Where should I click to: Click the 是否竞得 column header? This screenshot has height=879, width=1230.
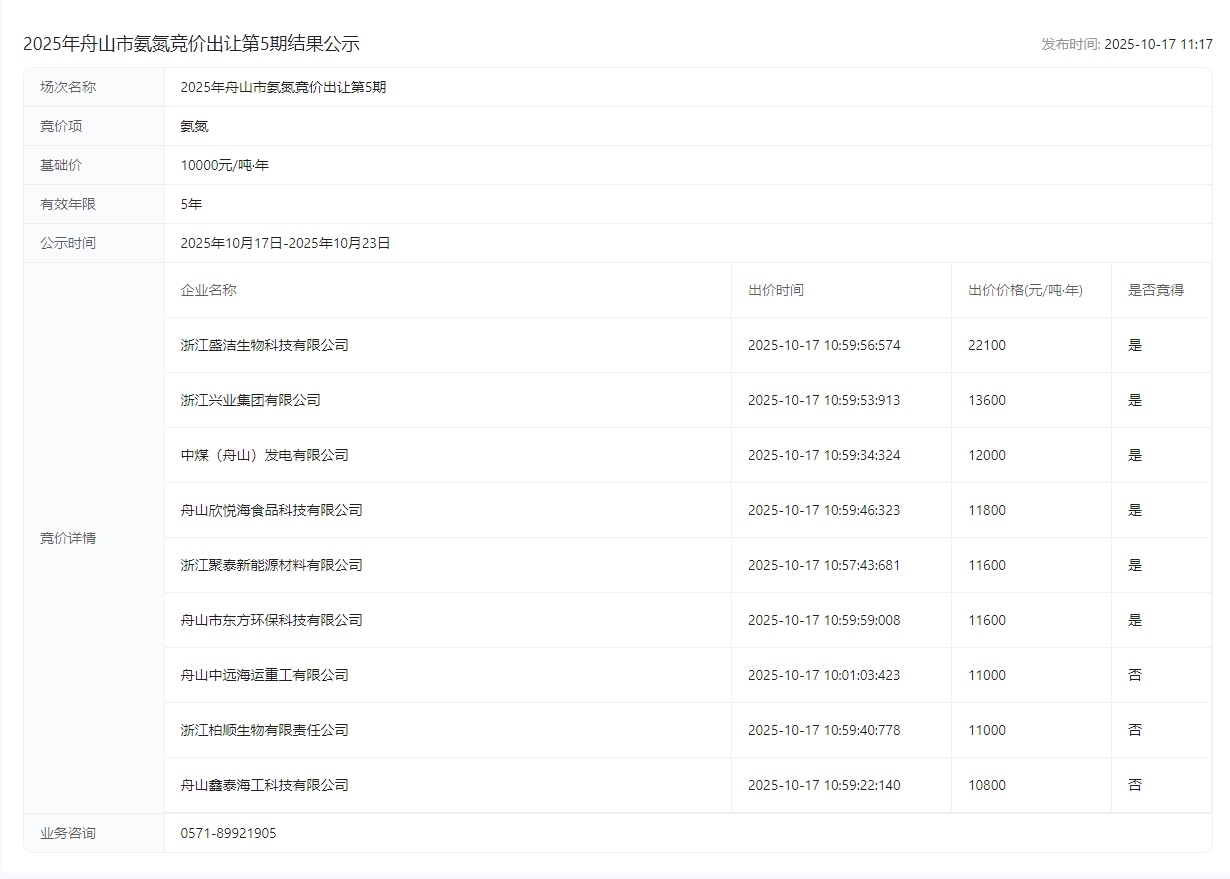click(1155, 290)
